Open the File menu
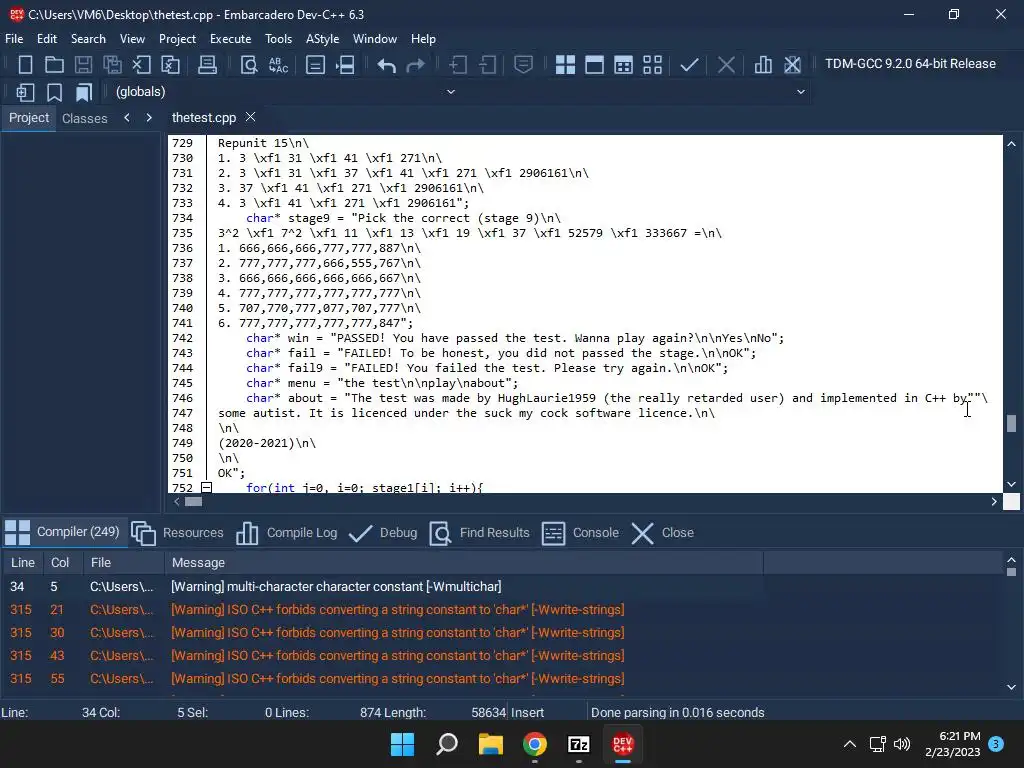The image size is (1024, 768). tap(14, 39)
